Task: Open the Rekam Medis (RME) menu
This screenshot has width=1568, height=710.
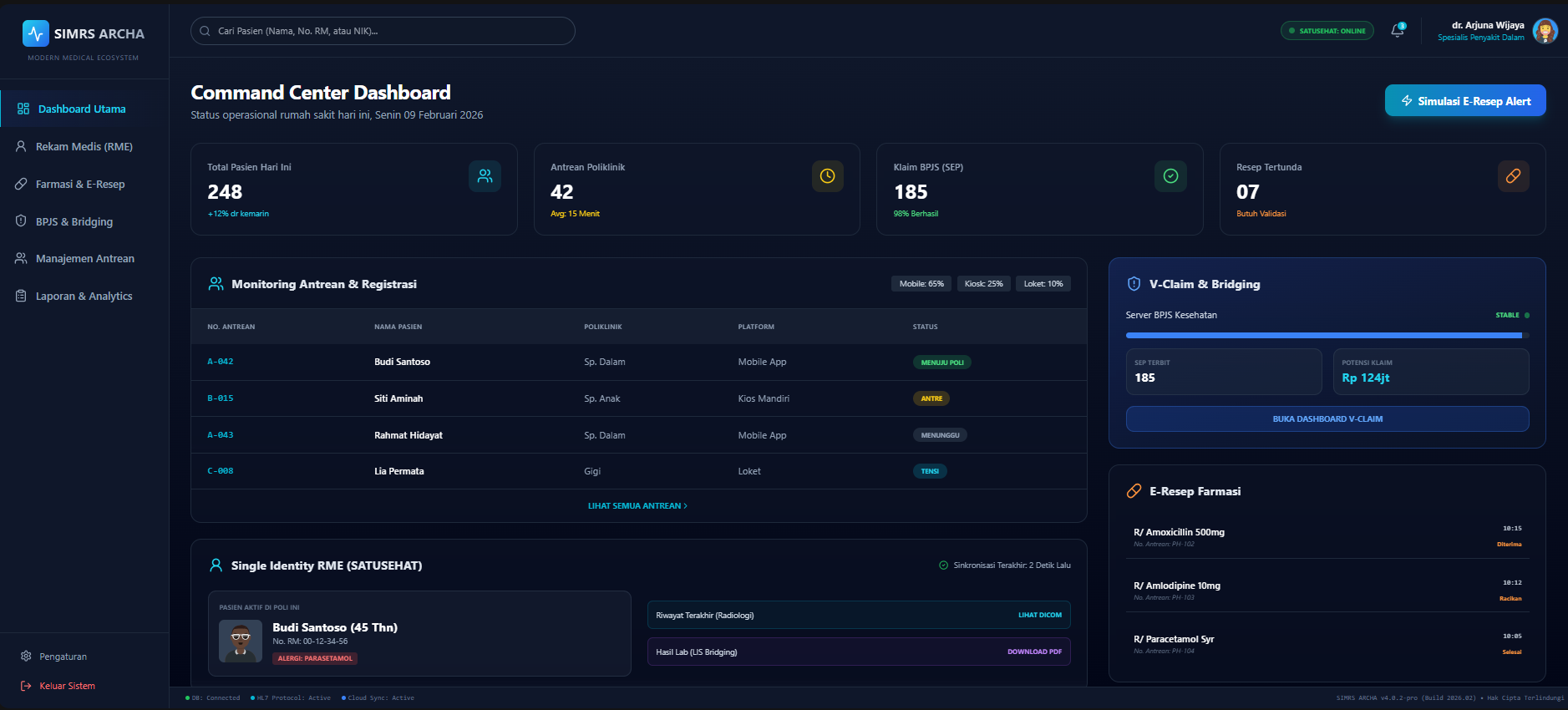Action: point(84,147)
